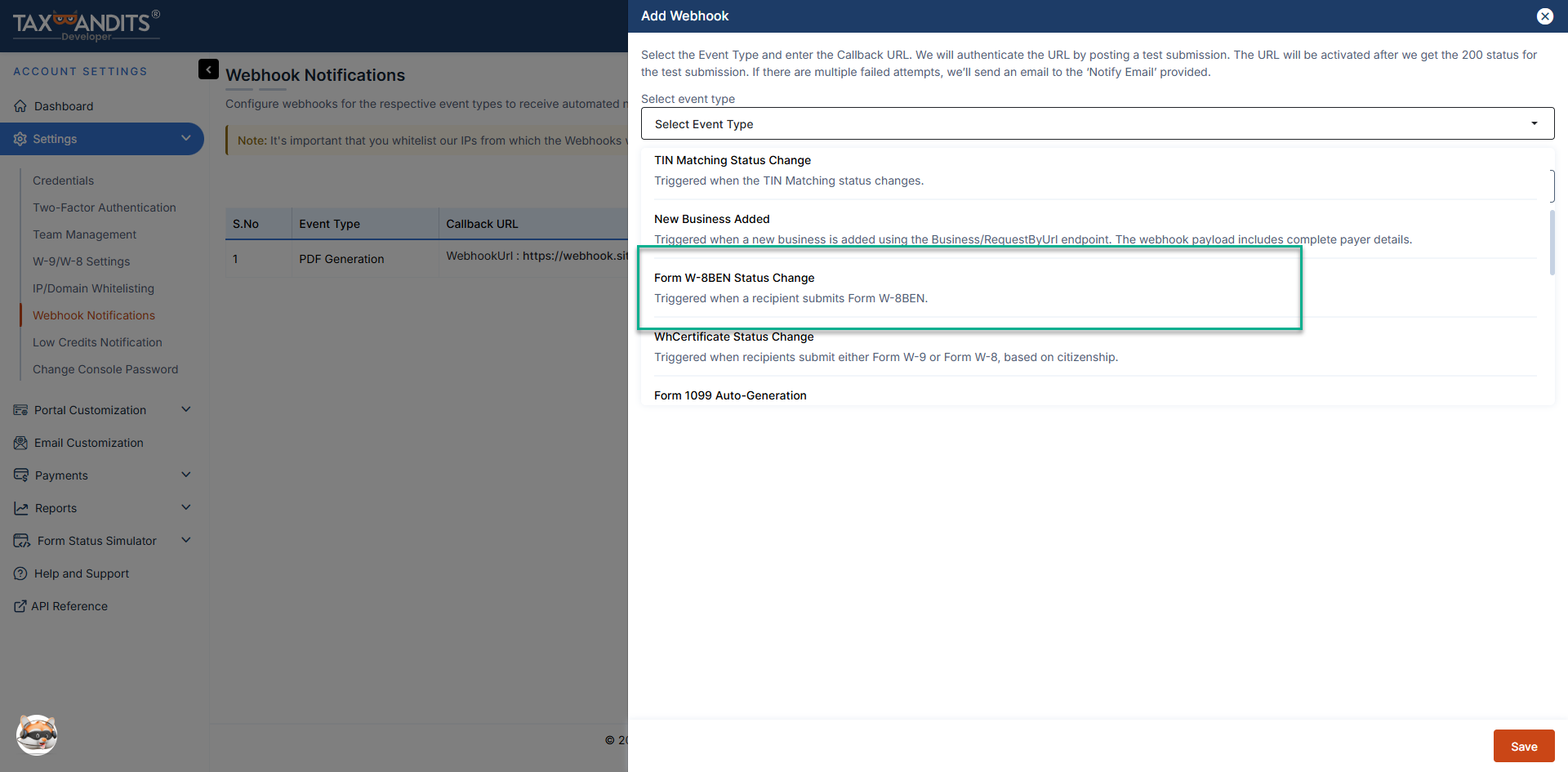Click the Save button
The image size is (1568, 772).
click(x=1524, y=746)
